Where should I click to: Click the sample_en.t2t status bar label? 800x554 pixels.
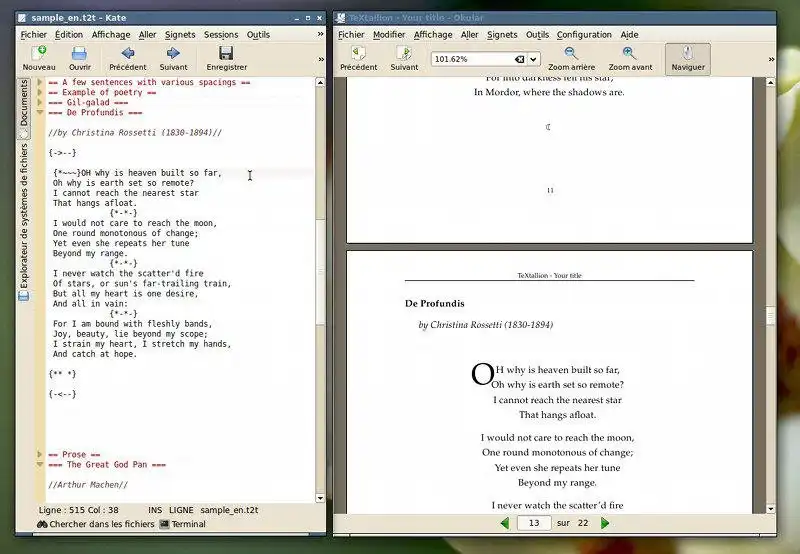[229, 510]
